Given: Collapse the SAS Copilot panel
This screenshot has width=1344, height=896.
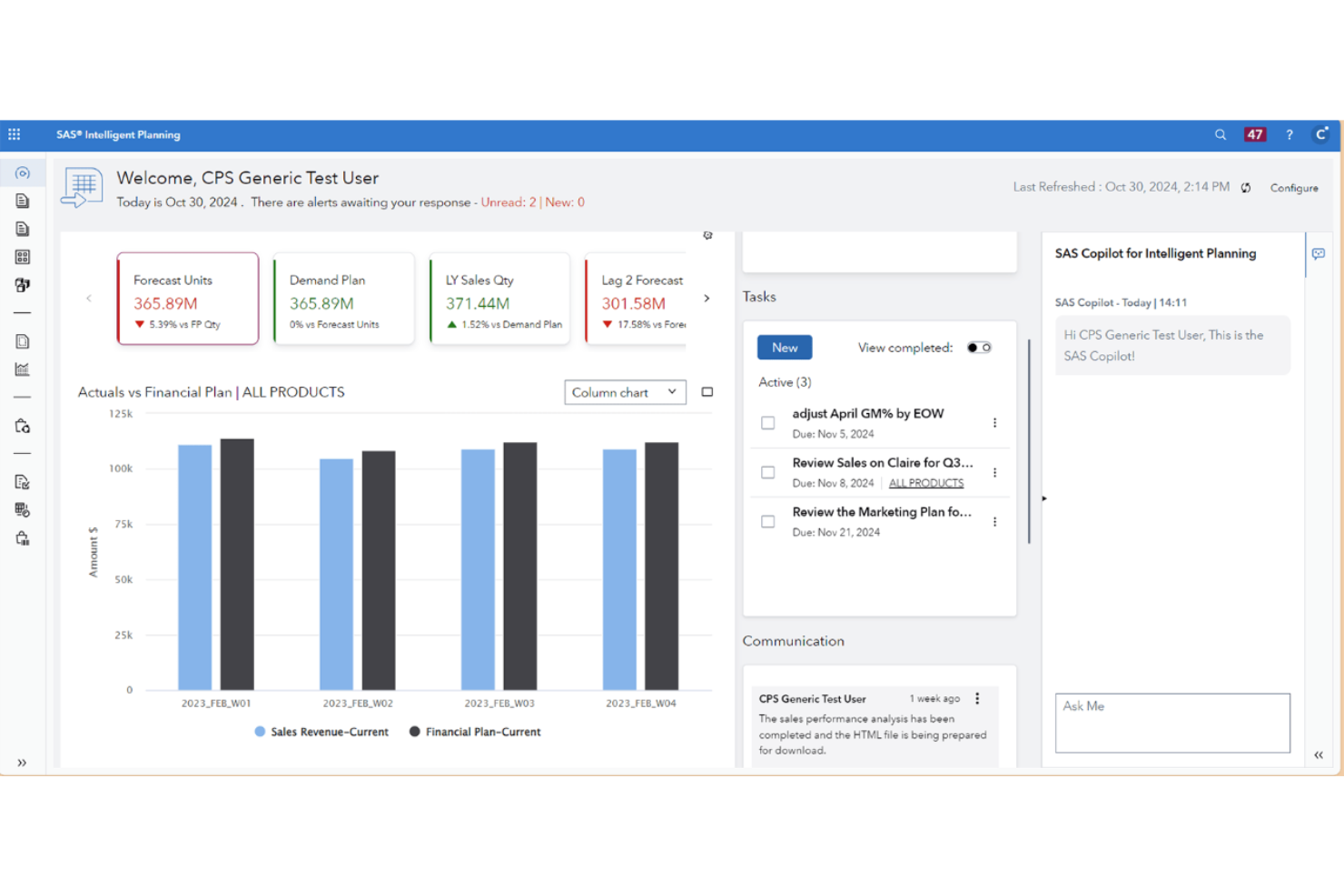Looking at the screenshot, I should pyautogui.click(x=1319, y=755).
